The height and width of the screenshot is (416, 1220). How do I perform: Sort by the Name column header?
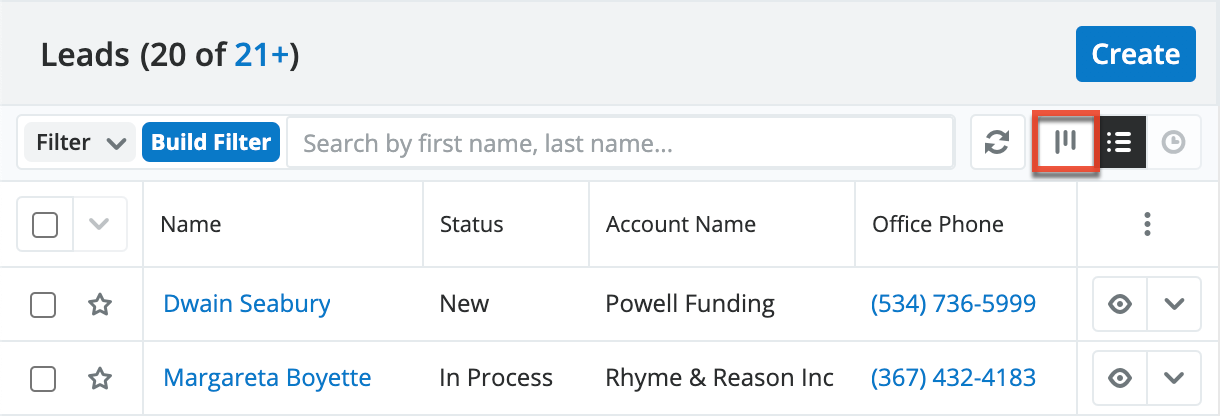(x=191, y=225)
